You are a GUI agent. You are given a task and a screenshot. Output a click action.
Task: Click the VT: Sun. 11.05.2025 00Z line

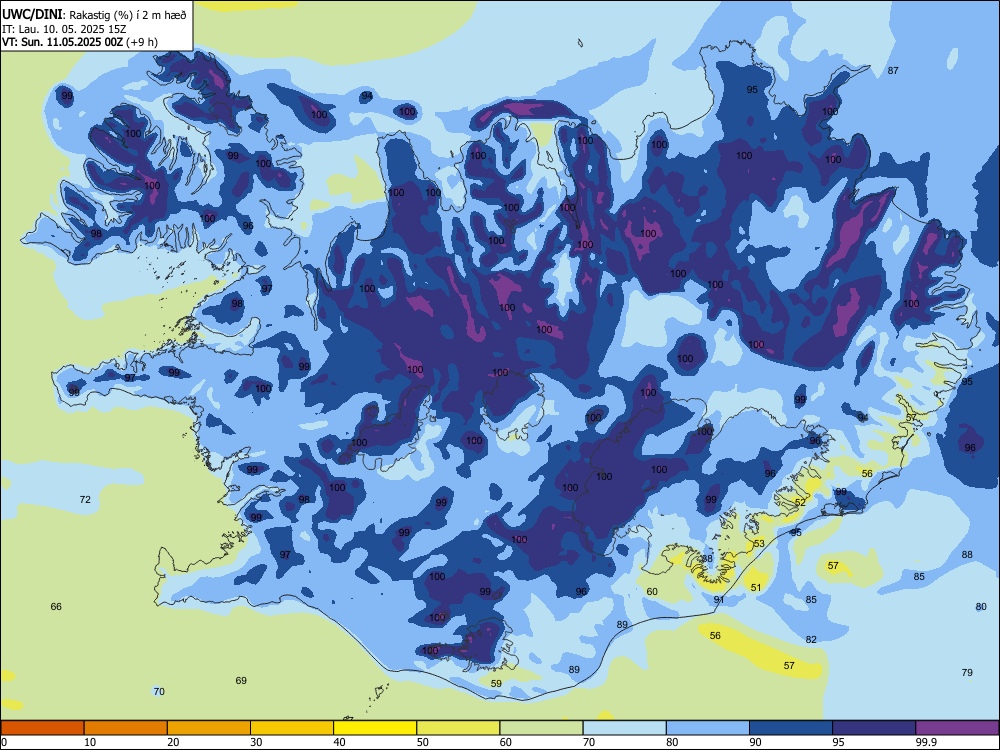[x=62, y=42]
